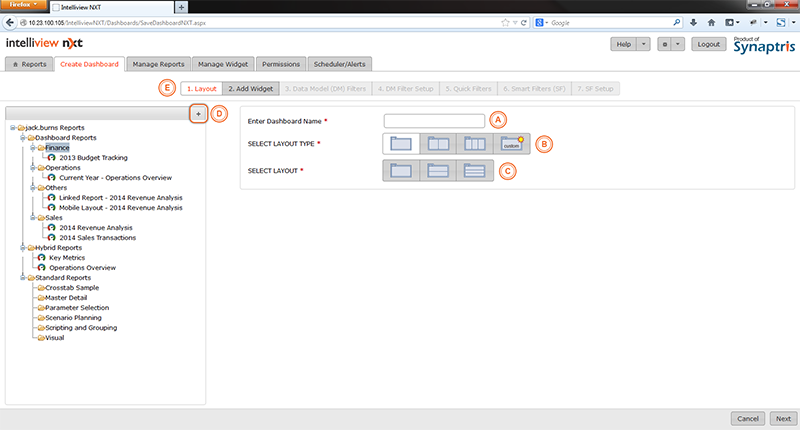The image size is (800, 430).
Task: Click the Help button
Action: 624,44
